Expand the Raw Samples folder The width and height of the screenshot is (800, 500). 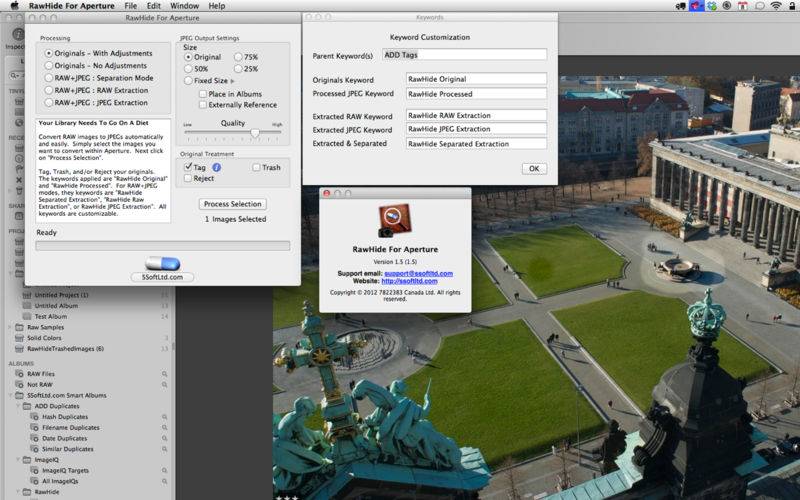click(10, 327)
